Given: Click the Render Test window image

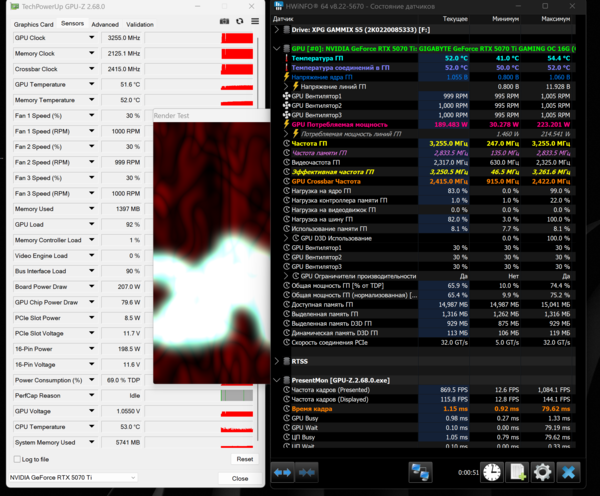Looking at the screenshot, I should coord(212,253).
